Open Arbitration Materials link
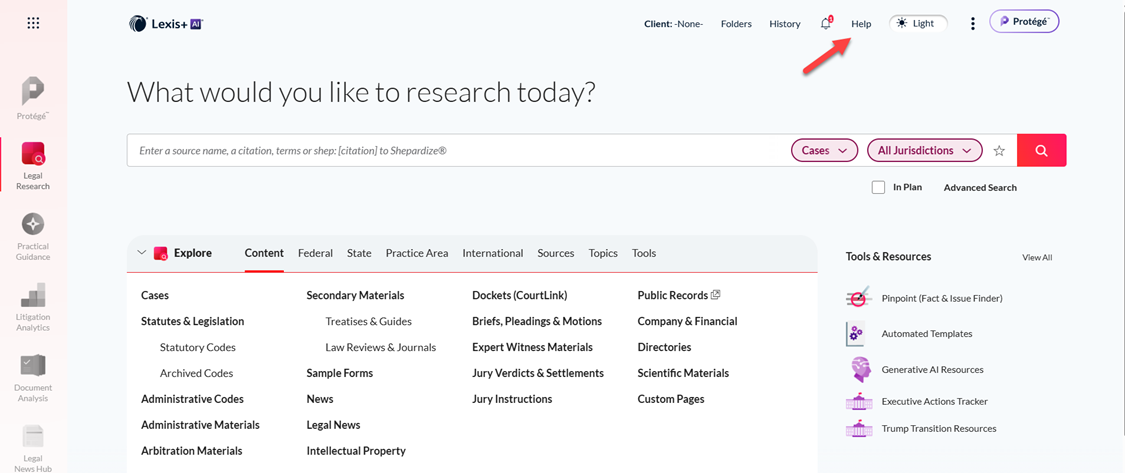The height and width of the screenshot is (473, 1125). tap(192, 451)
